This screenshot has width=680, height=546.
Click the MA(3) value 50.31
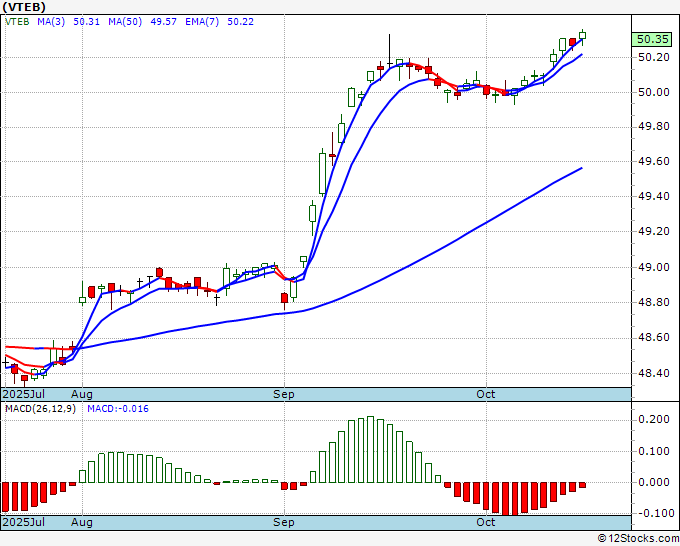click(86, 22)
